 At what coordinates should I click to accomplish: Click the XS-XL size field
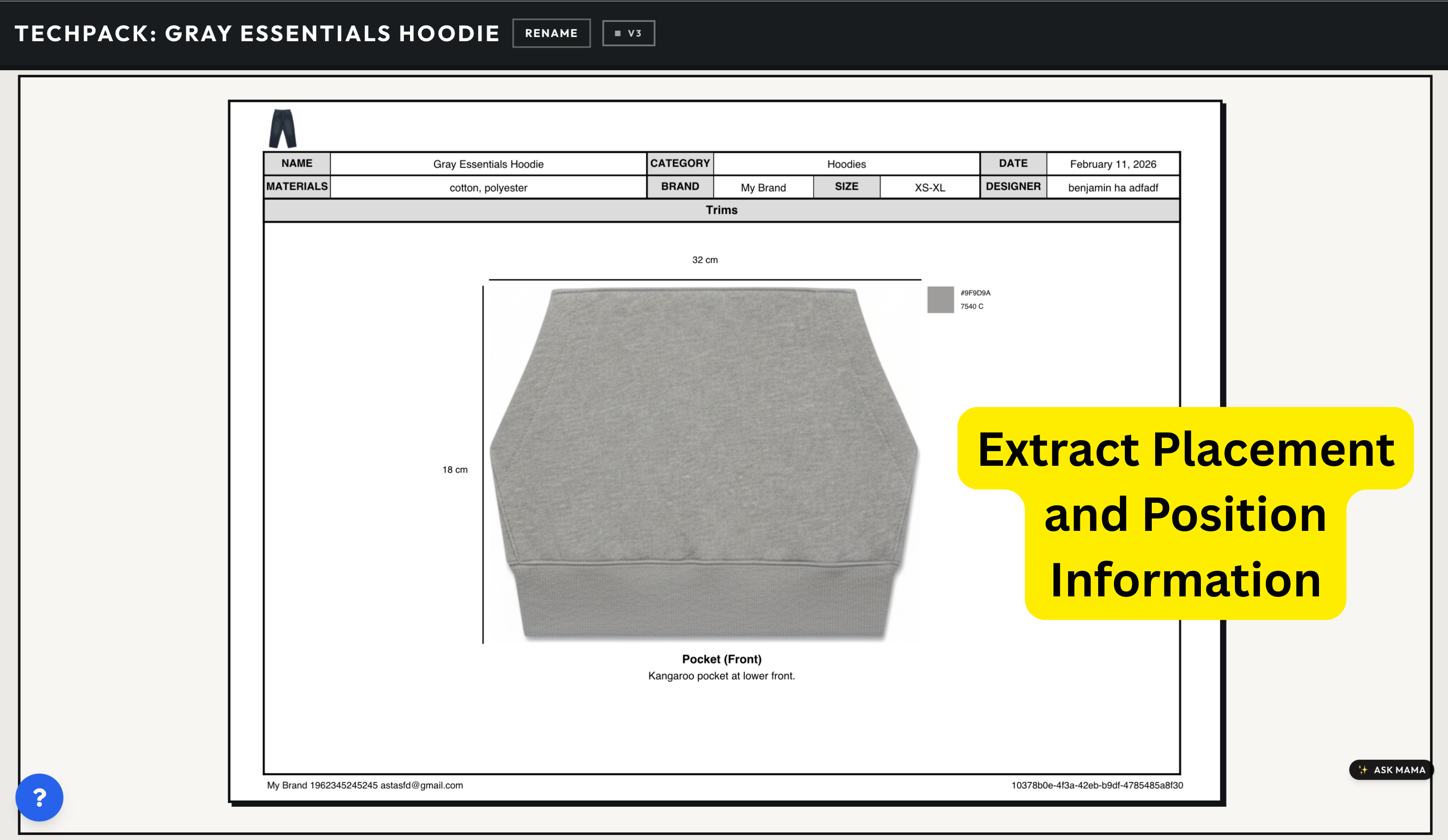(x=929, y=188)
